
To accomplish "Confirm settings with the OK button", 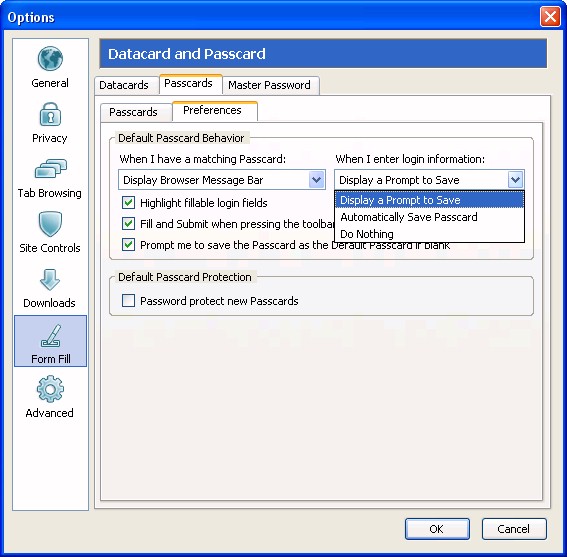I will point(437,529).
